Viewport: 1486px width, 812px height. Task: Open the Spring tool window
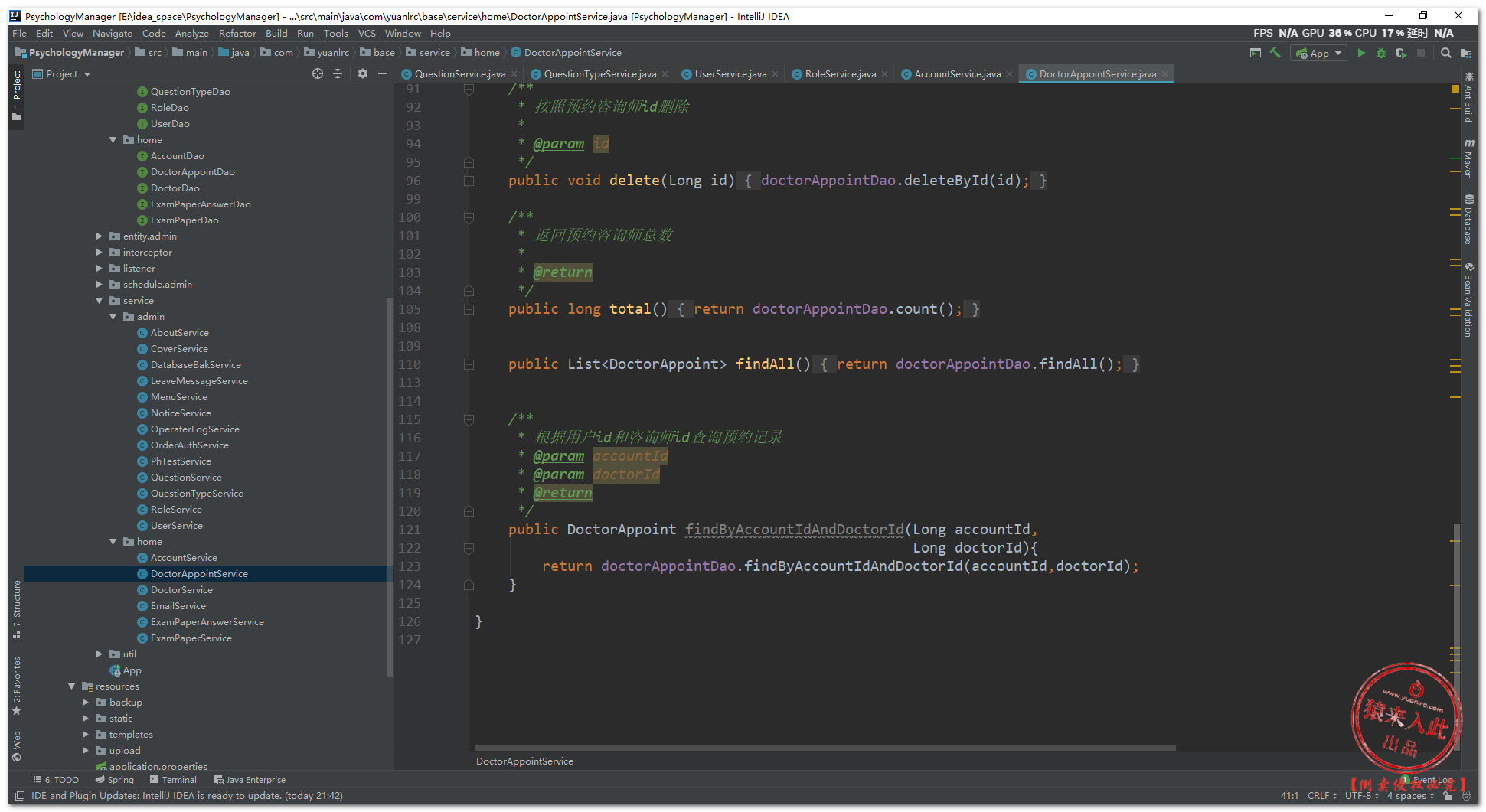[115, 780]
